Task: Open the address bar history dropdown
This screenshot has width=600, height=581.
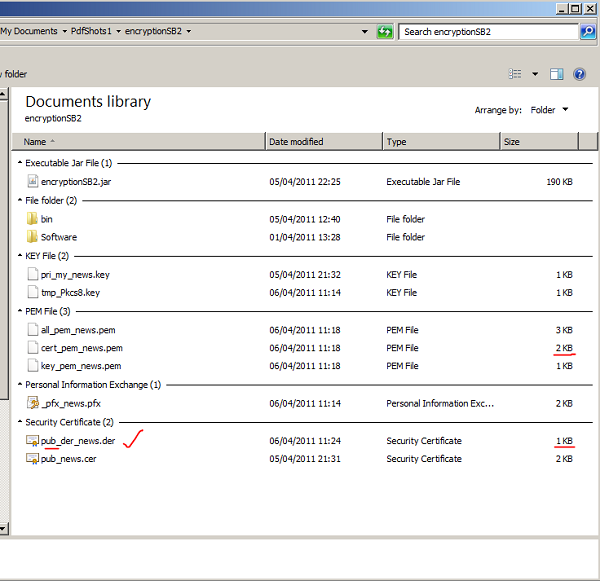Action: 365,32
